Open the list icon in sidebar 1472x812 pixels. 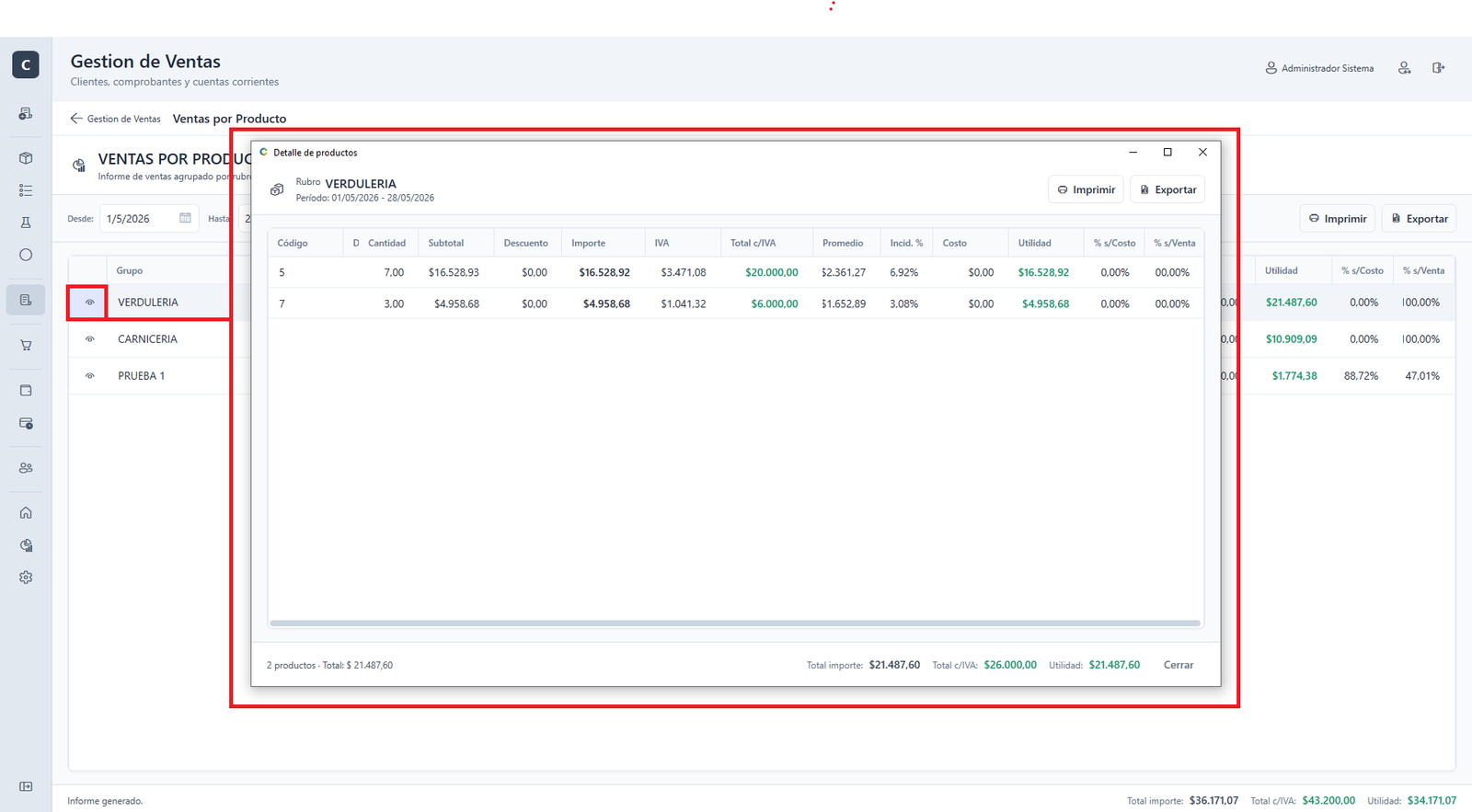coord(26,190)
